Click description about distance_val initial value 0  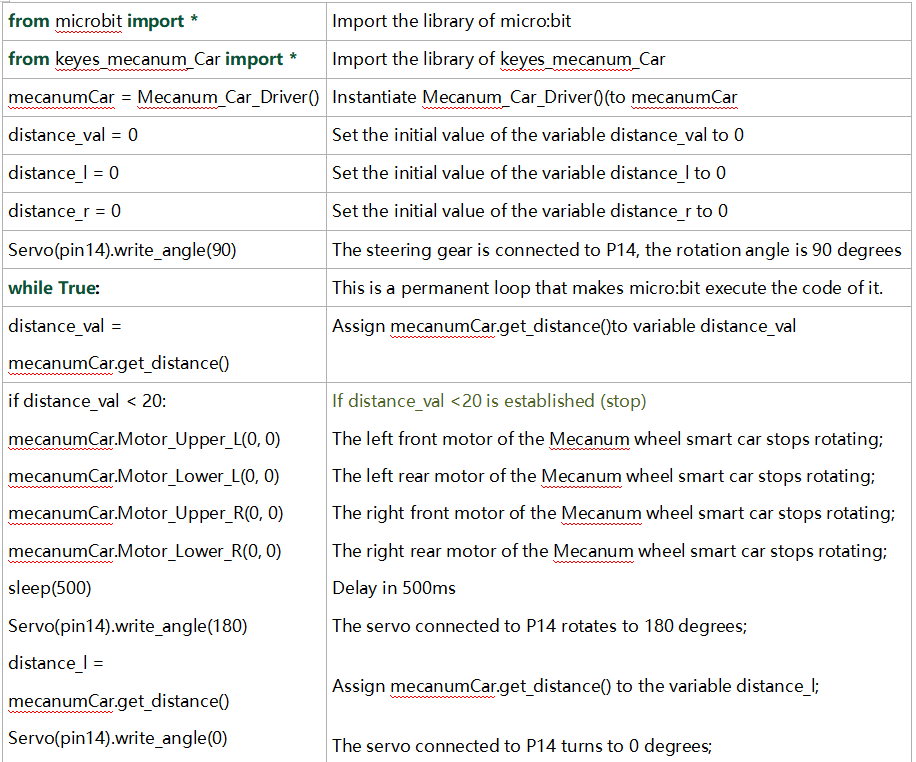pyautogui.click(x=537, y=136)
